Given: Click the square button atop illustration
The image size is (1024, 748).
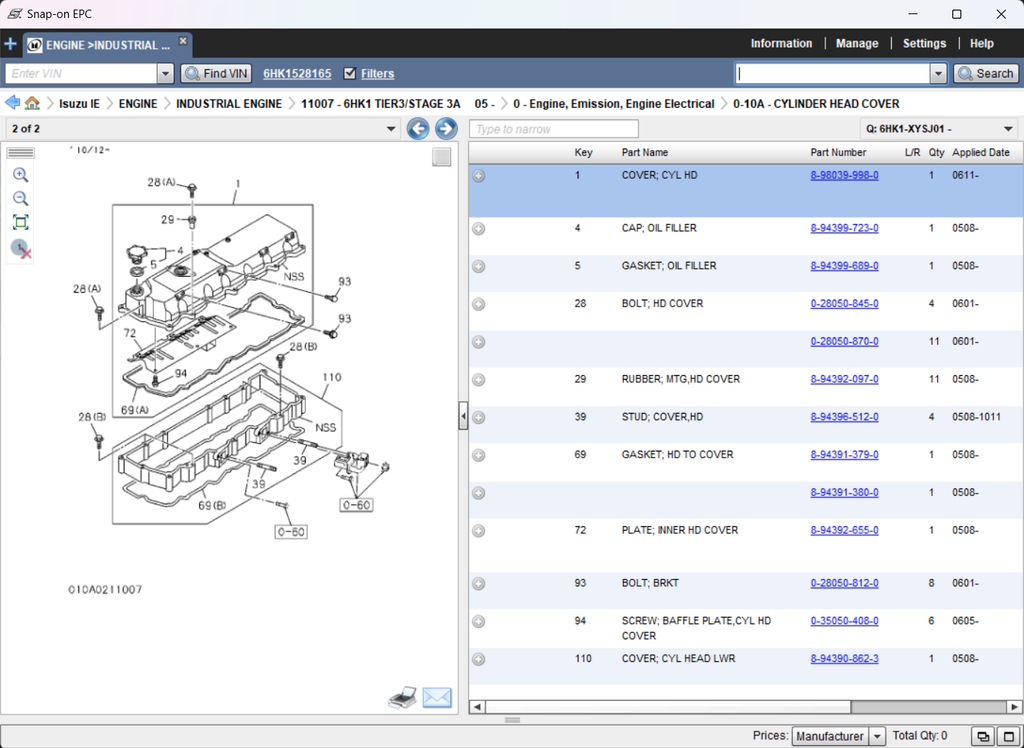Looking at the screenshot, I should (x=441, y=157).
